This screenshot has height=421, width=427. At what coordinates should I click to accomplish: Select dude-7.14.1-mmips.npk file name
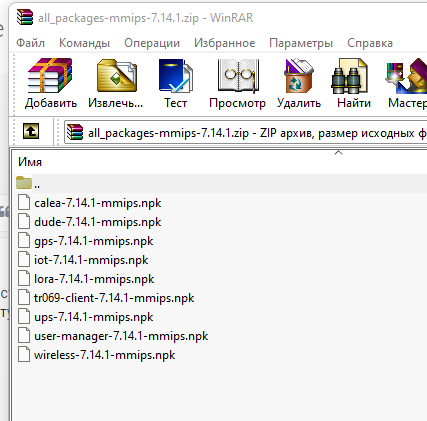(98, 222)
